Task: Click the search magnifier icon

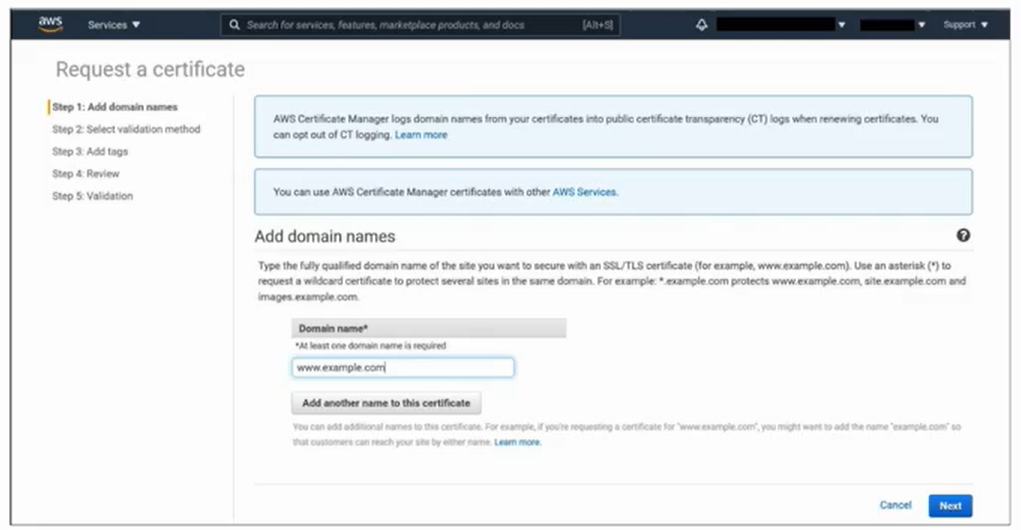Action: tap(234, 25)
